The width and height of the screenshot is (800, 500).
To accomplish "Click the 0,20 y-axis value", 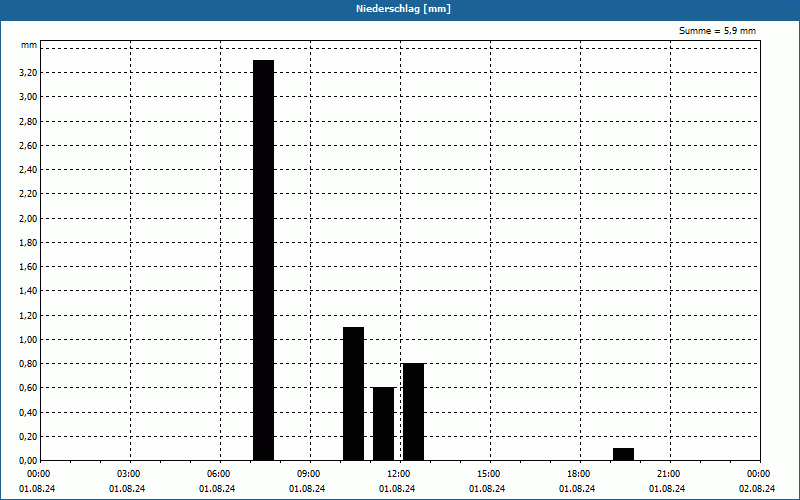I will tap(28, 437).
